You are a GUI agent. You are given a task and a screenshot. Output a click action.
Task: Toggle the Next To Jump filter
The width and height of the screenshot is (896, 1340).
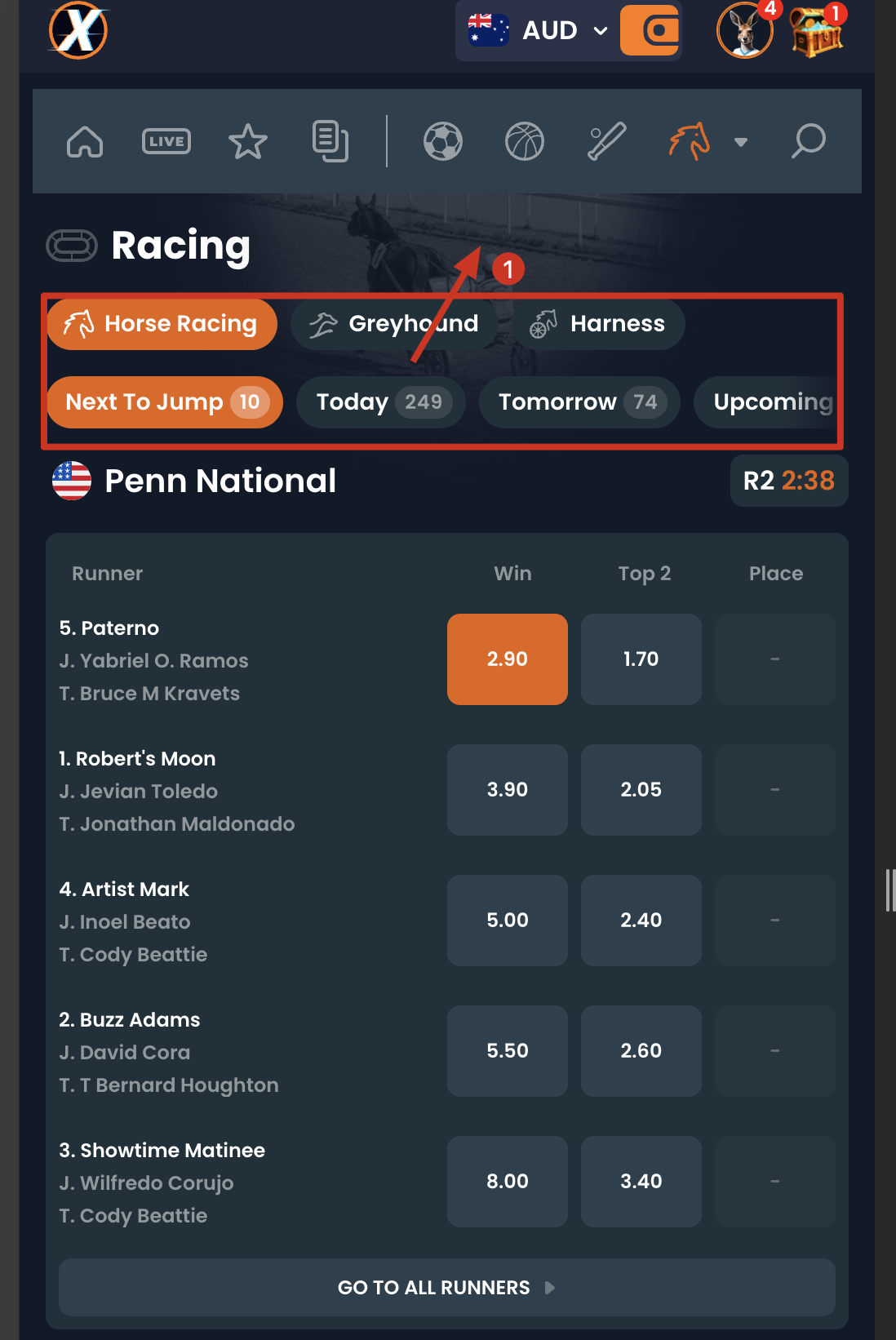163,402
